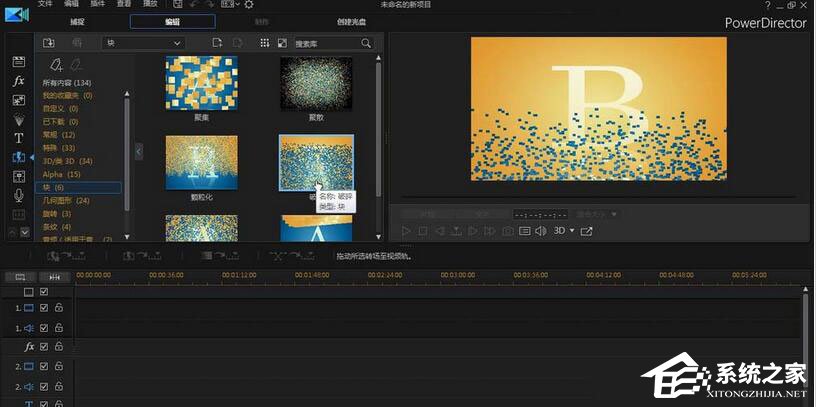Collapse the category panel with left arrow

point(139,151)
